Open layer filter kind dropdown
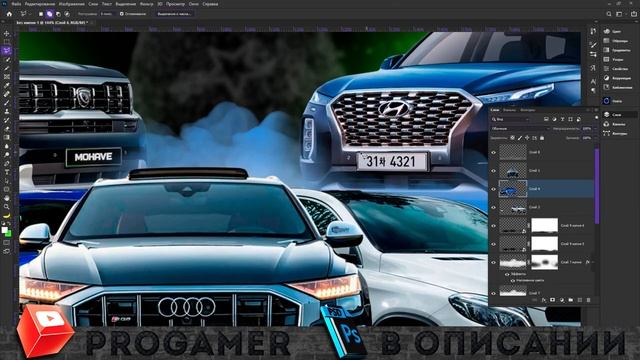 pos(511,119)
